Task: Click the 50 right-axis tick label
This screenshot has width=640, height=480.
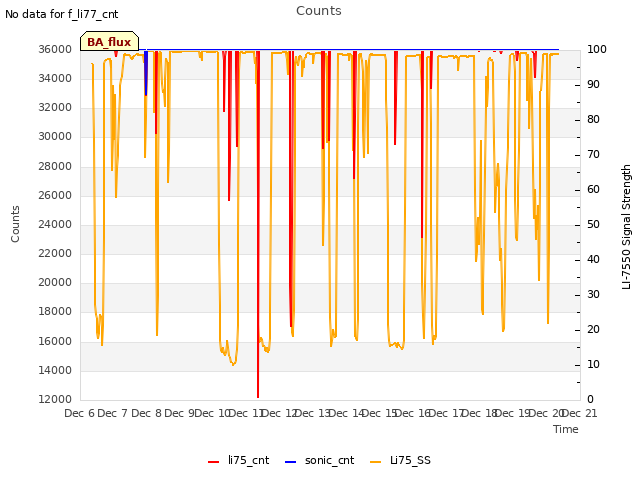Action: pyautogui.click(x=593, y=224)
